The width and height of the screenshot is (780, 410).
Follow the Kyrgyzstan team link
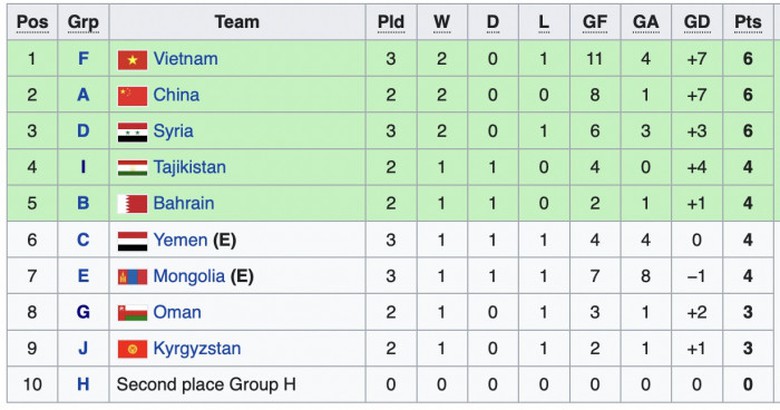pyautogui.click(x=196, y=349)
